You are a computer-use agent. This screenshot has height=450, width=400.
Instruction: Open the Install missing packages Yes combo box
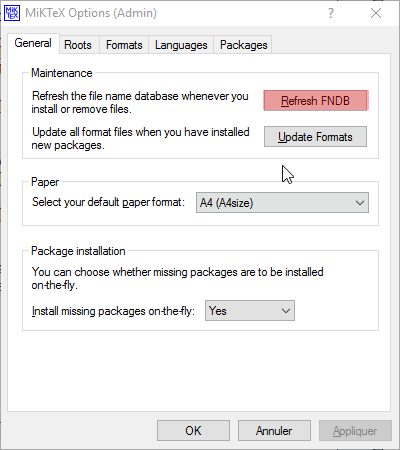(x=250, y=311)
